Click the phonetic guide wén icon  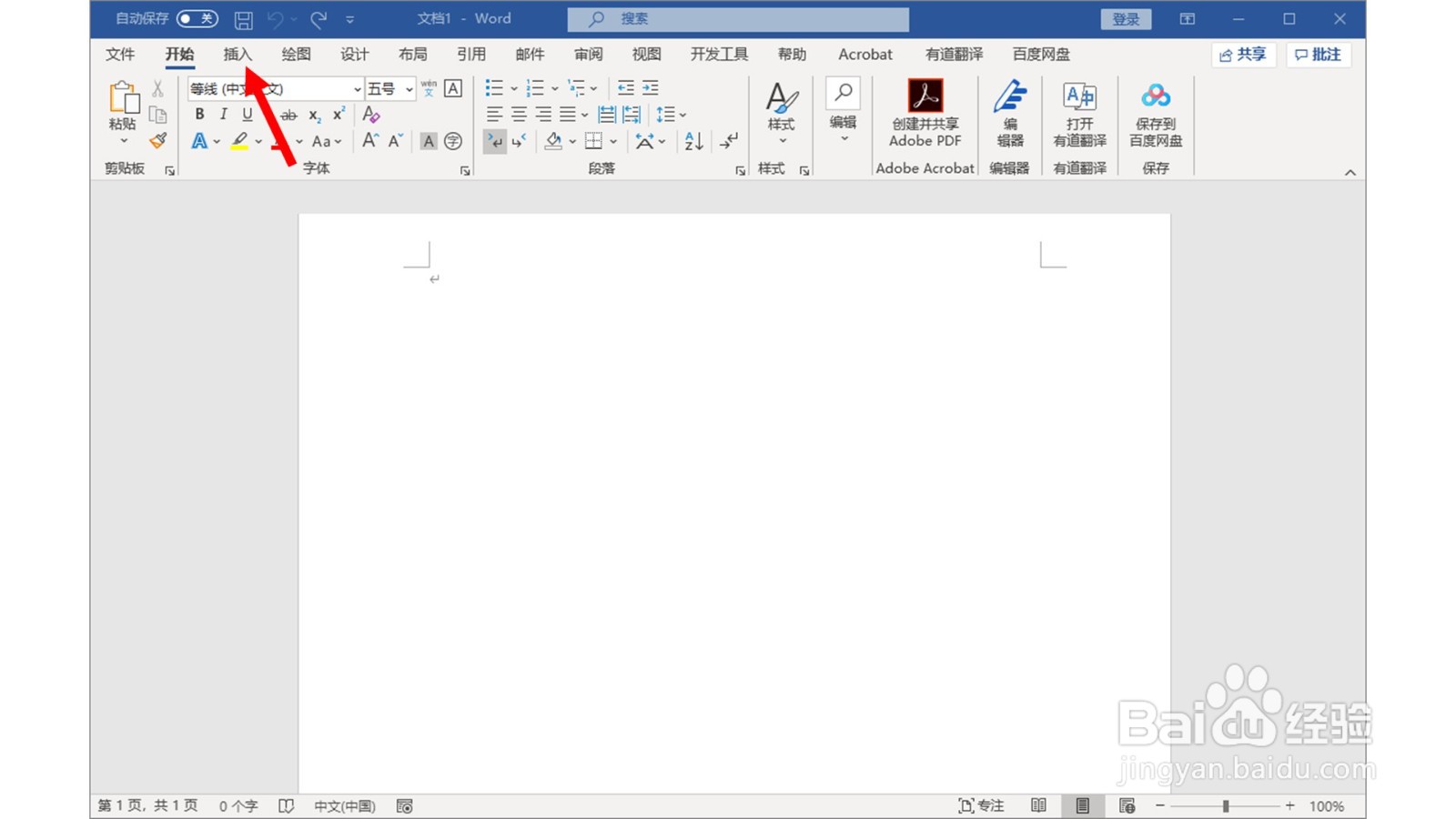pos(429,88)
